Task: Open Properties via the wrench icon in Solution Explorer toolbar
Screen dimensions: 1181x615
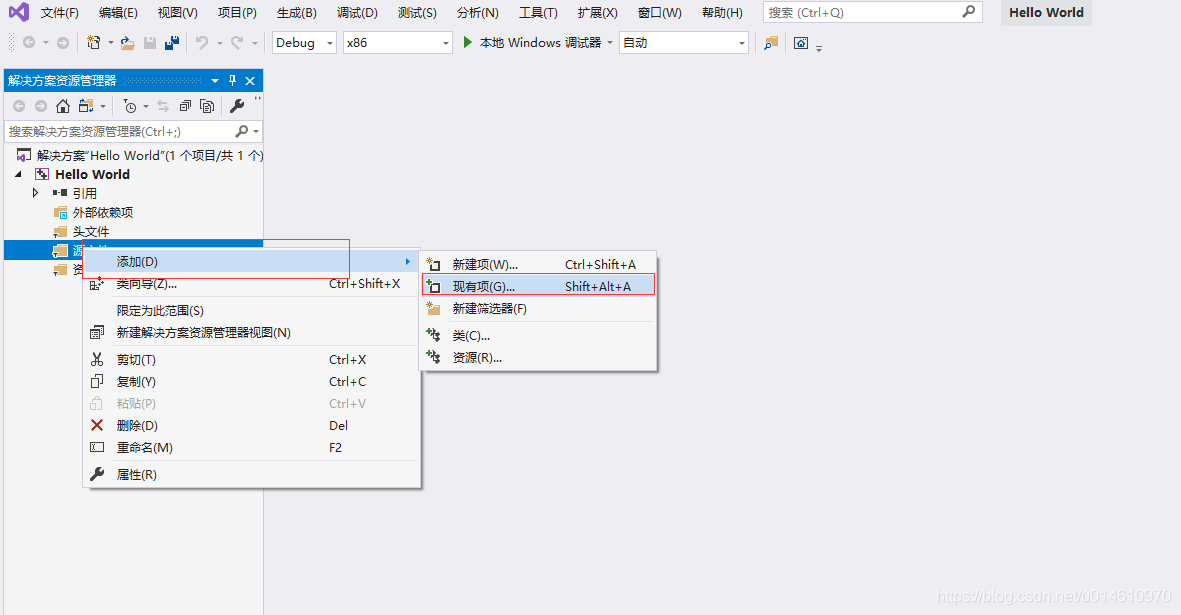Action: pos(237,106)
